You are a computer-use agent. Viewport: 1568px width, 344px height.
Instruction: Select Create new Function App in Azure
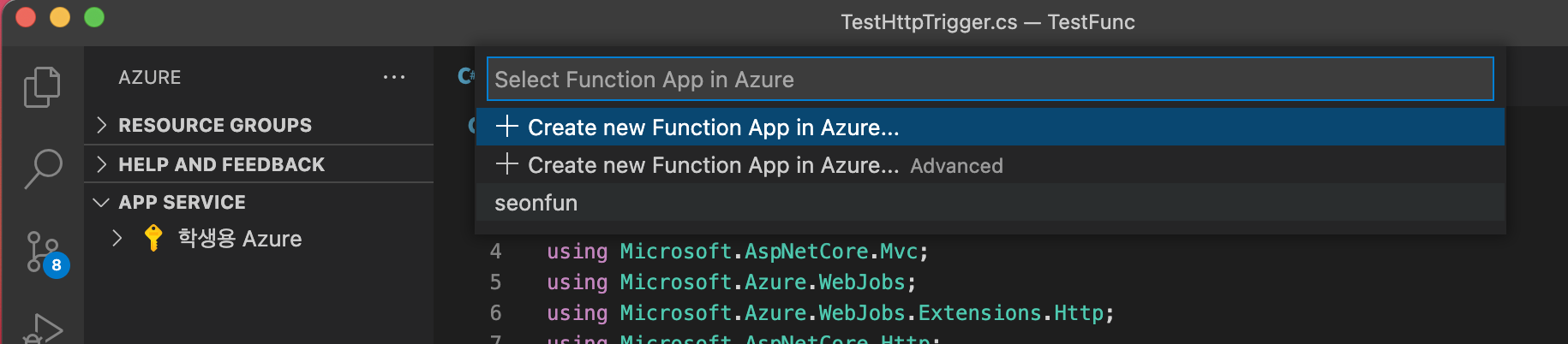713,128
